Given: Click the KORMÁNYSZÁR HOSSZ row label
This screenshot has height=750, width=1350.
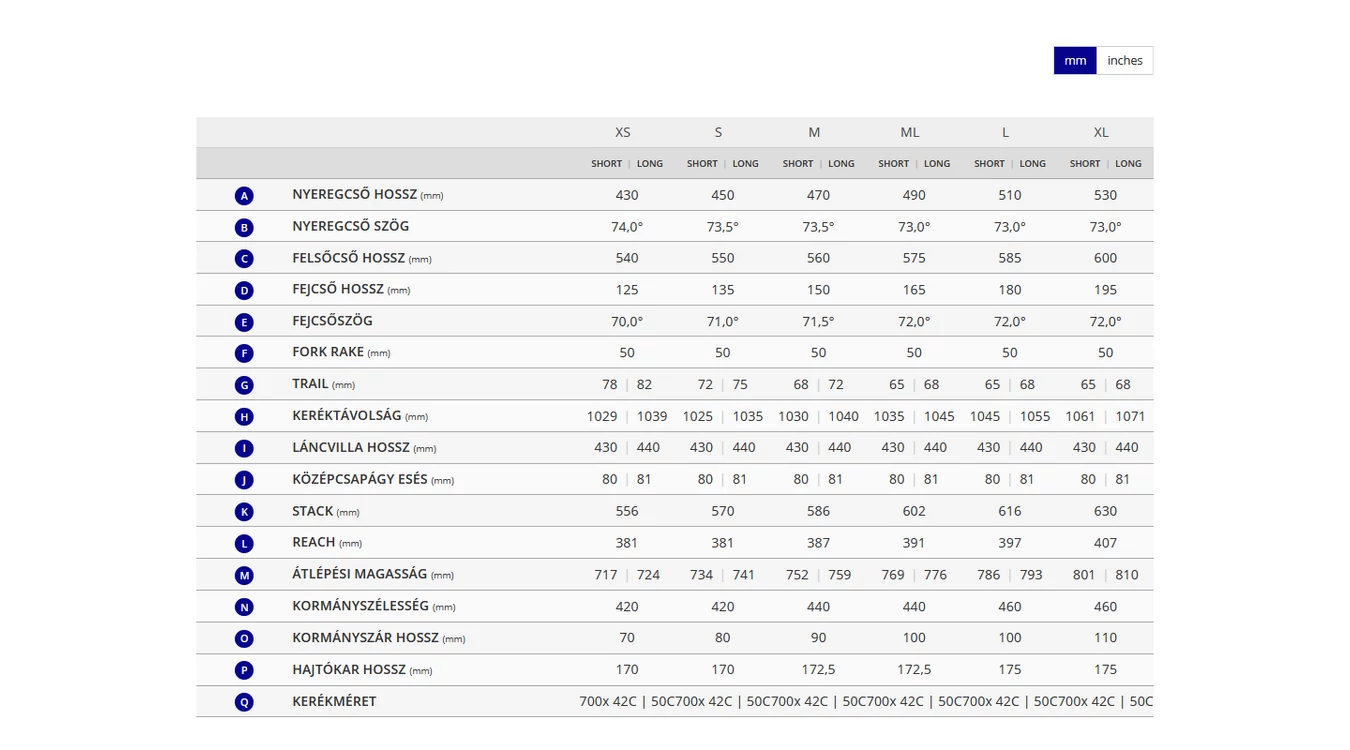Looking at the screenshot, I should tap(379, 637).
